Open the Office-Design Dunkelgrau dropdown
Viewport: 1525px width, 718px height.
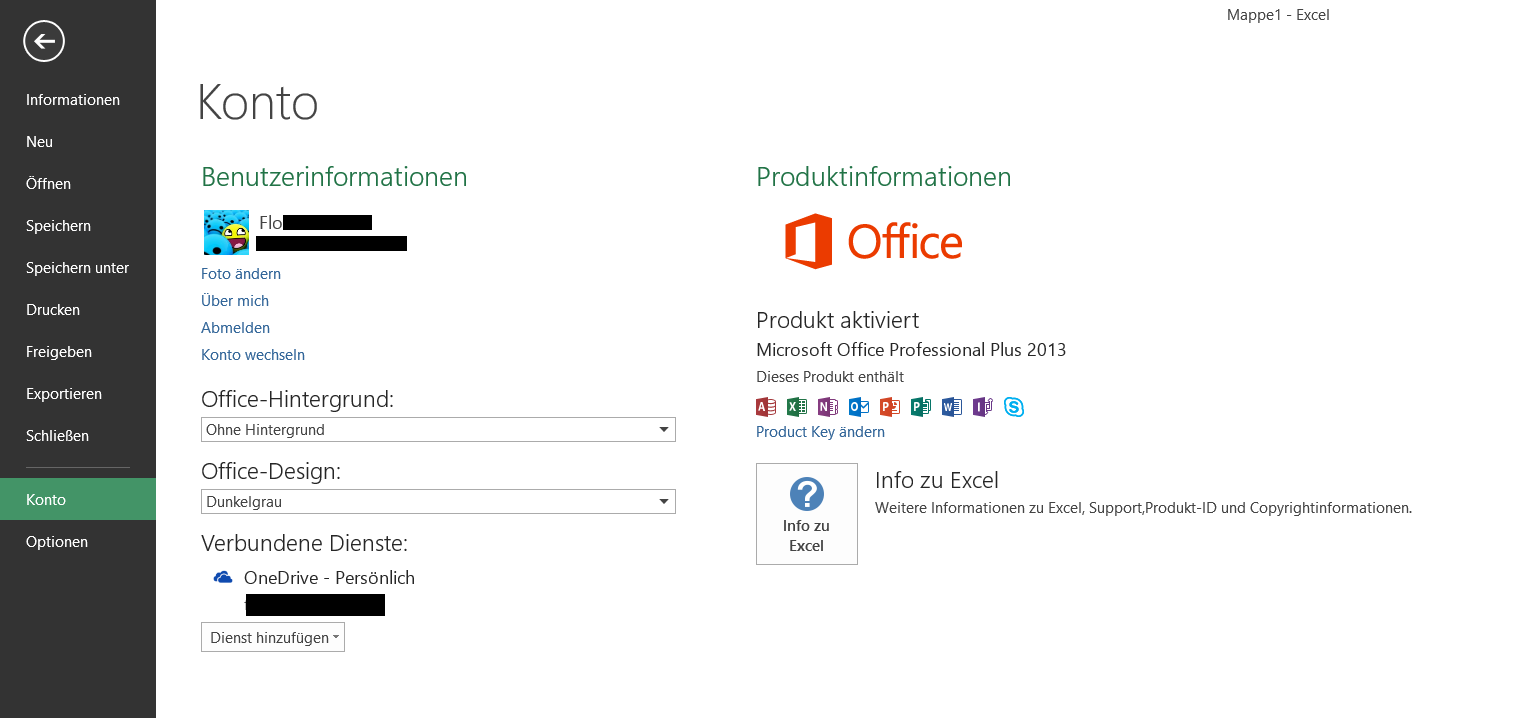coord(438,502)
